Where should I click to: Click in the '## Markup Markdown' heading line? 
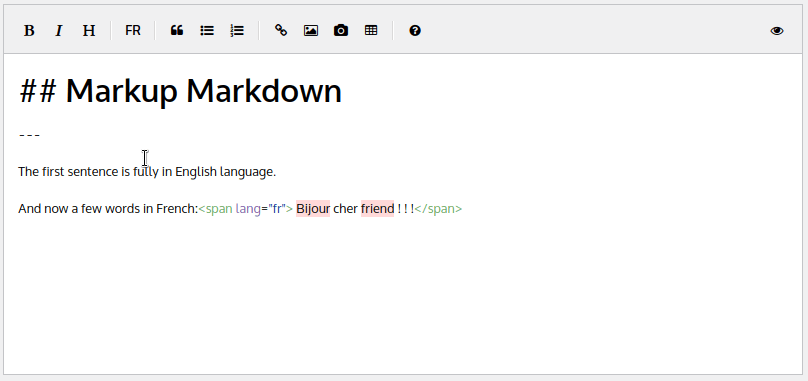[x=180, y=91]
